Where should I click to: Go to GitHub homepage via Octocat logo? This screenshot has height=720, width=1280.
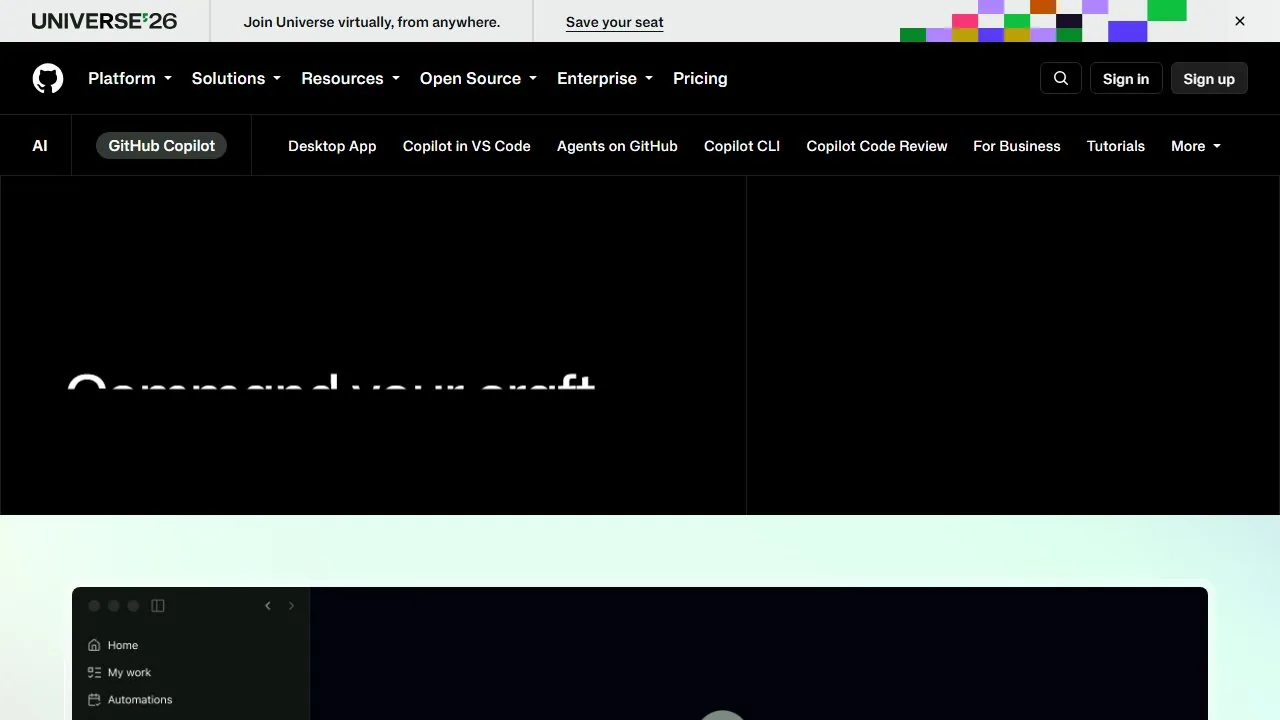pyautogui.click(x=48, y=78)
